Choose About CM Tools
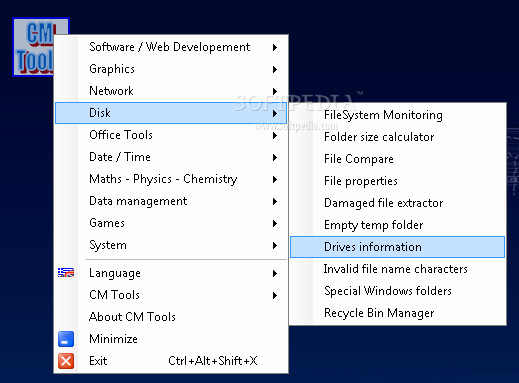Screen dimensions: 519x383 point(171,317)
